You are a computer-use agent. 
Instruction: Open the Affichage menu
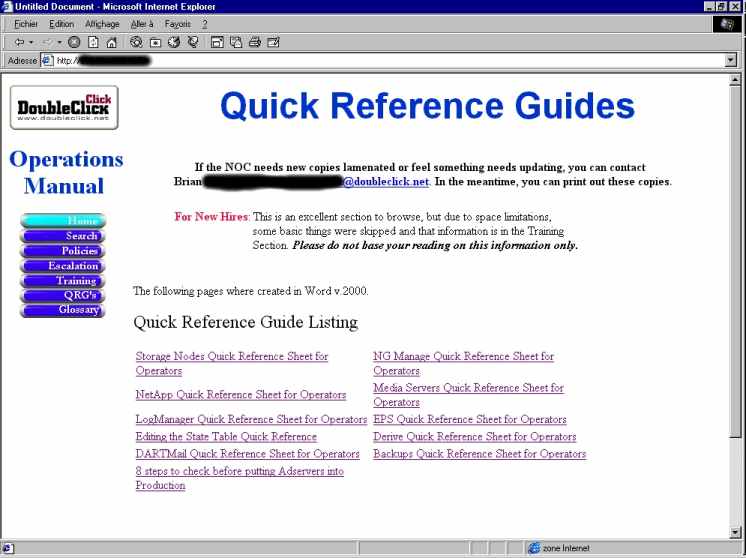click(102, 24)
